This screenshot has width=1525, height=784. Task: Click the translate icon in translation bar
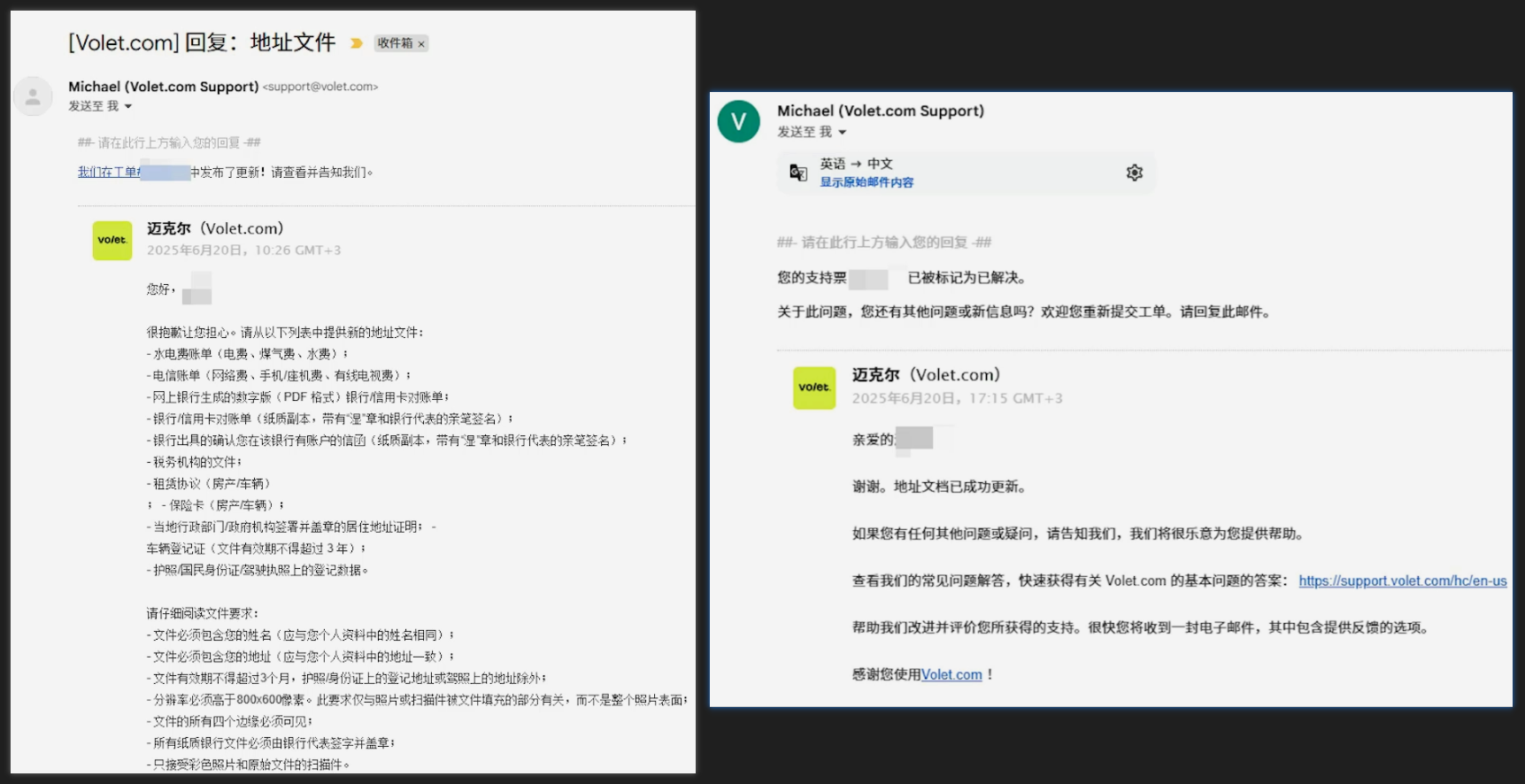tap(798, 173)
